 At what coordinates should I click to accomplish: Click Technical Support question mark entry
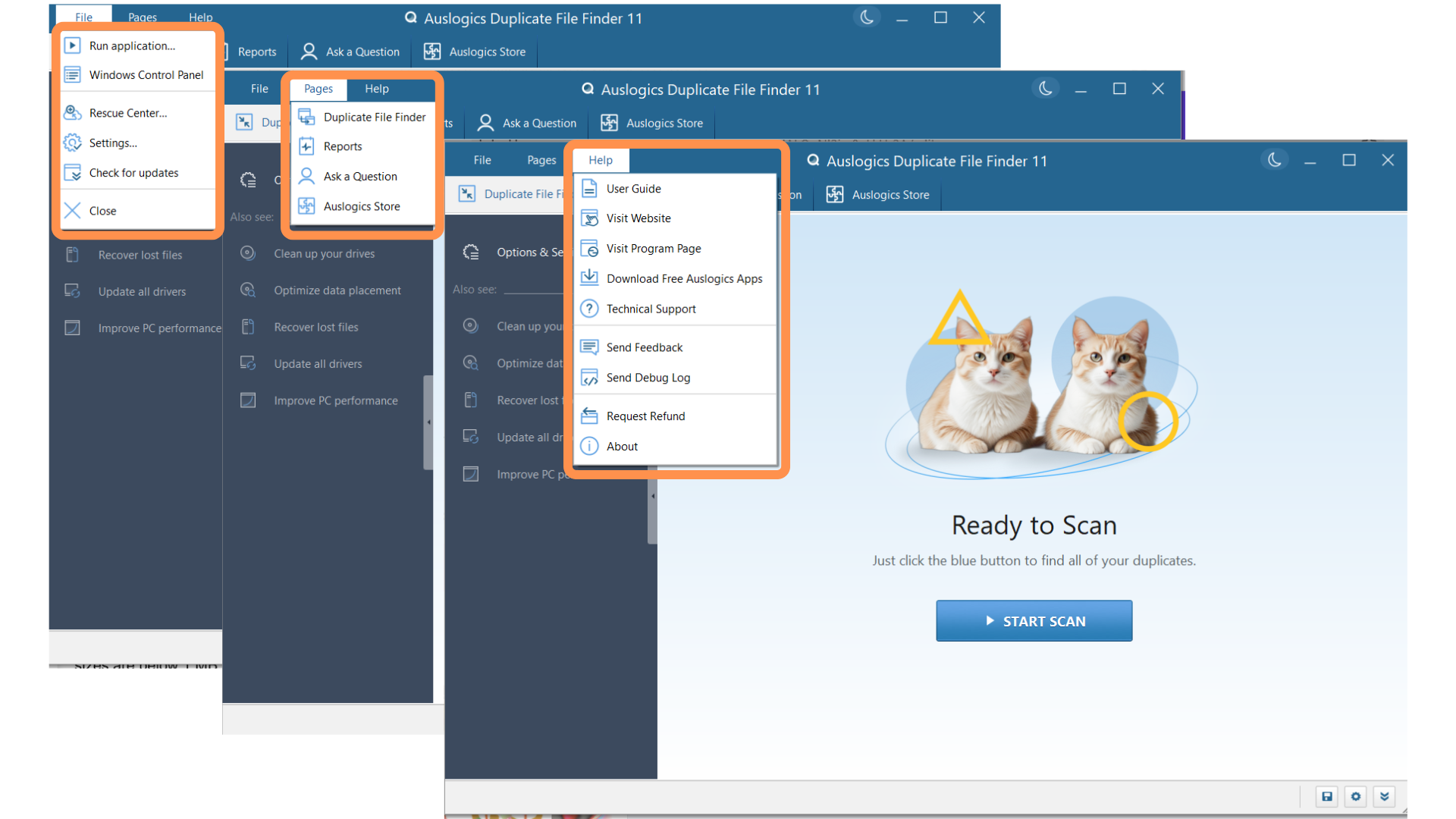[651, 309]
